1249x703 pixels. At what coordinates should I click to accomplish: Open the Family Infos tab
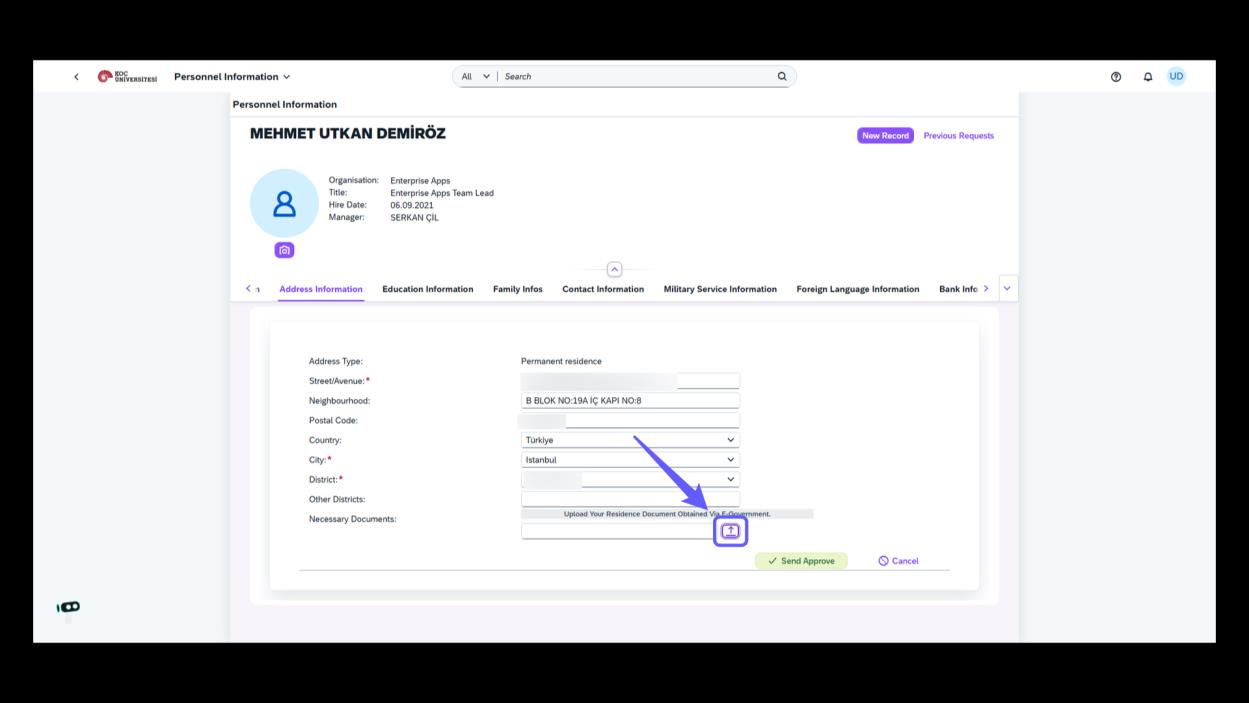coord(518,289)
